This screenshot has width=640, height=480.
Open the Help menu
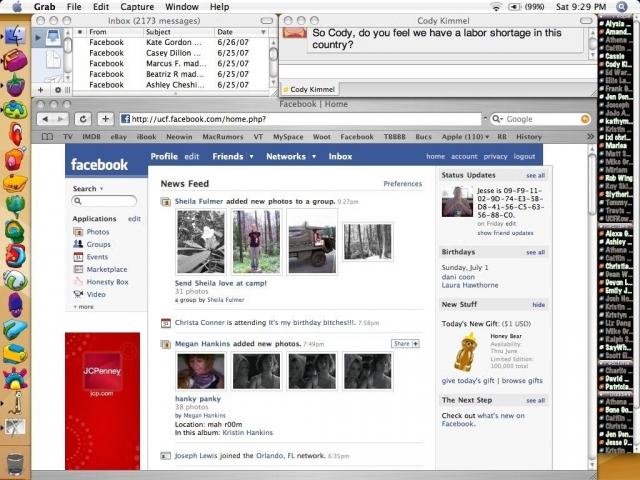pyautogui.click(x=220, y=7)
